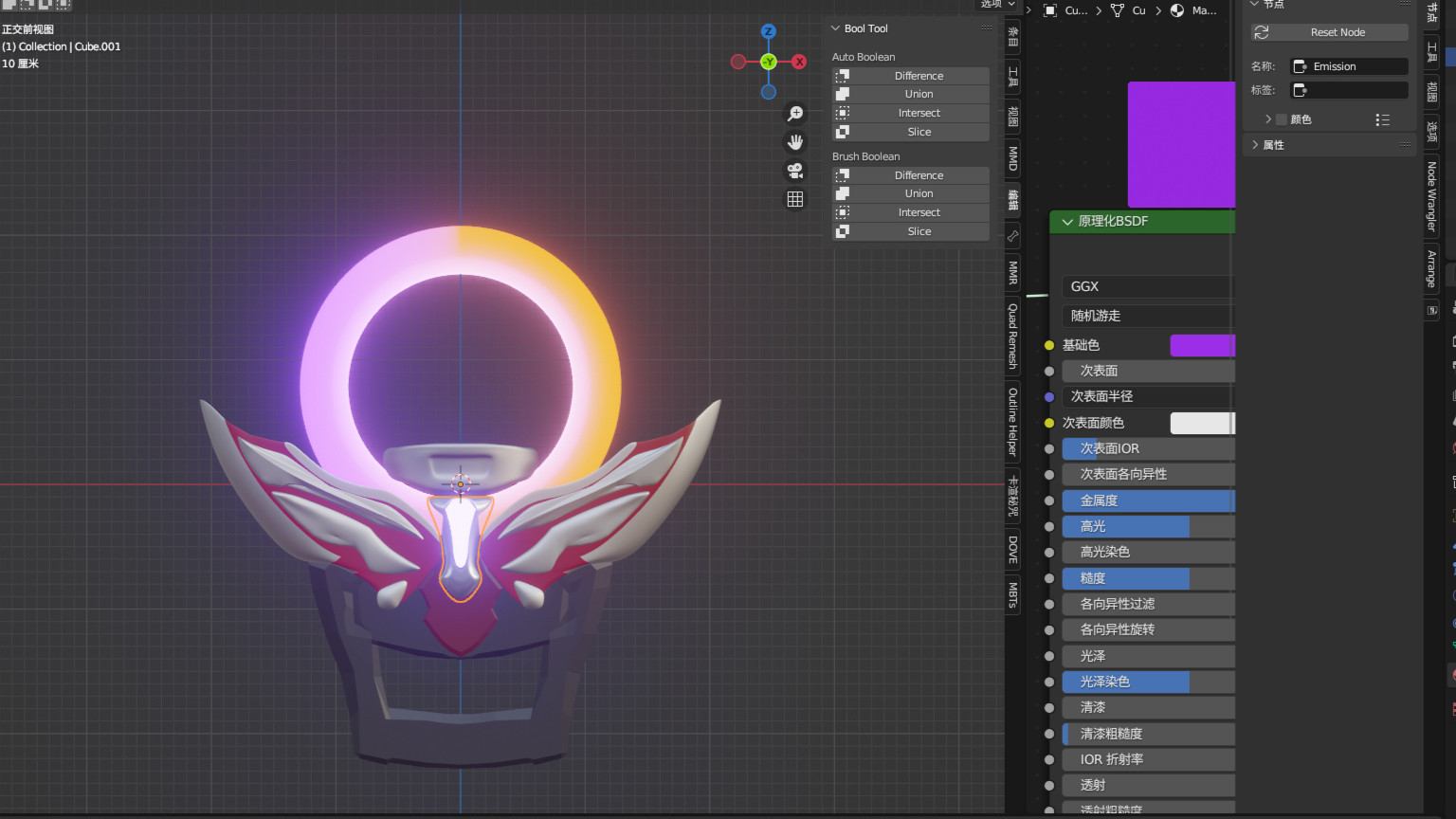The width and height of the screenshot is (1456, 819).
Task: Open the Node Wrangler sidebar tab
Action: click(1431, 196)
